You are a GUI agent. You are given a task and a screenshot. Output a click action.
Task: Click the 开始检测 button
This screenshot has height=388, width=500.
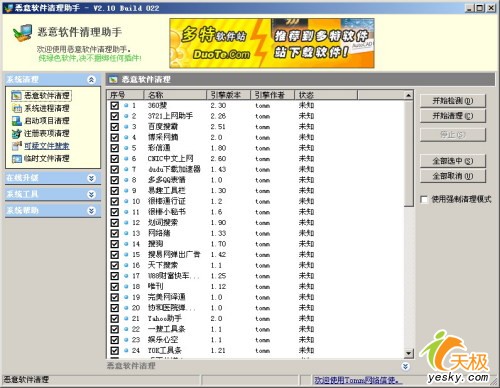tap(453, 101)
